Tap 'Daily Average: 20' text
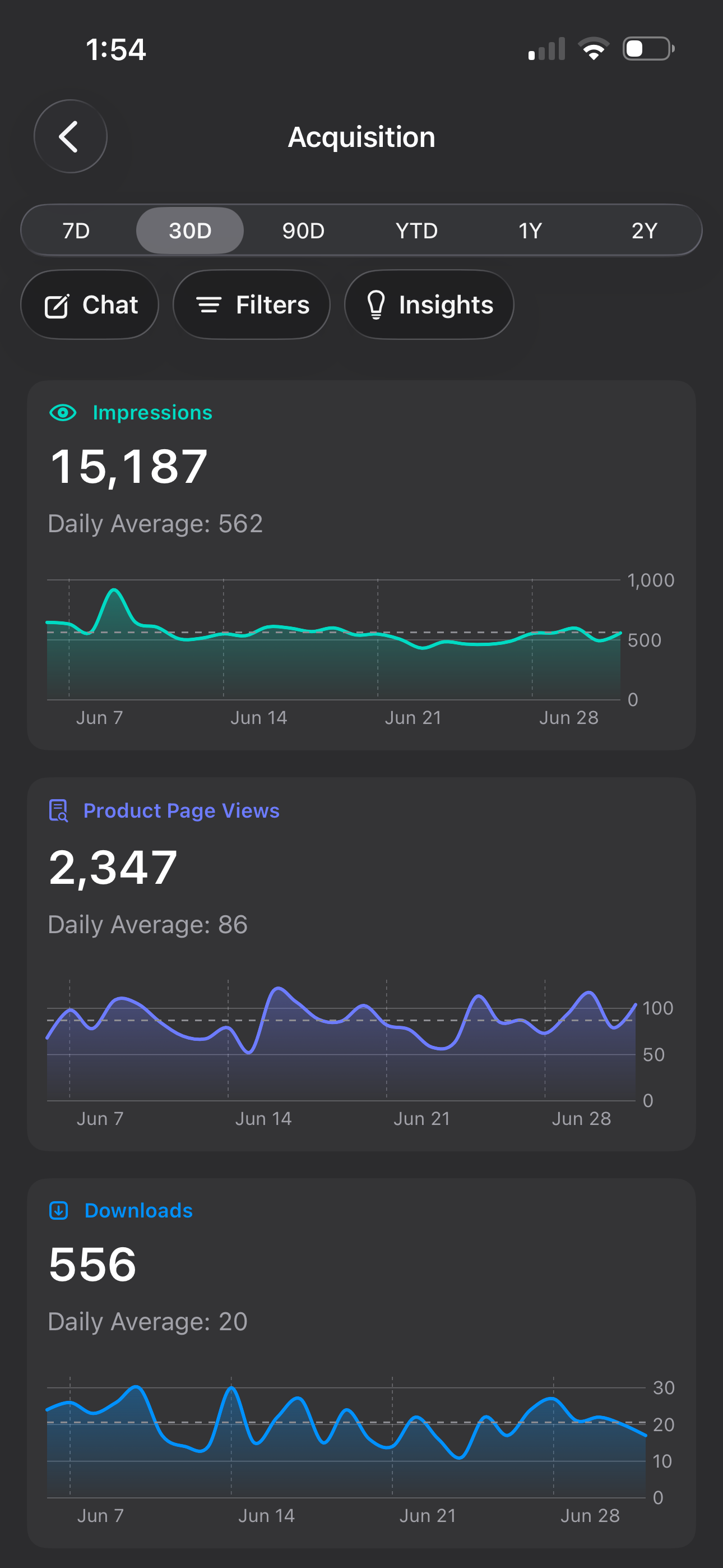Image resolution: width=723 pixels, height=1568 pixels. (148, 1321)
